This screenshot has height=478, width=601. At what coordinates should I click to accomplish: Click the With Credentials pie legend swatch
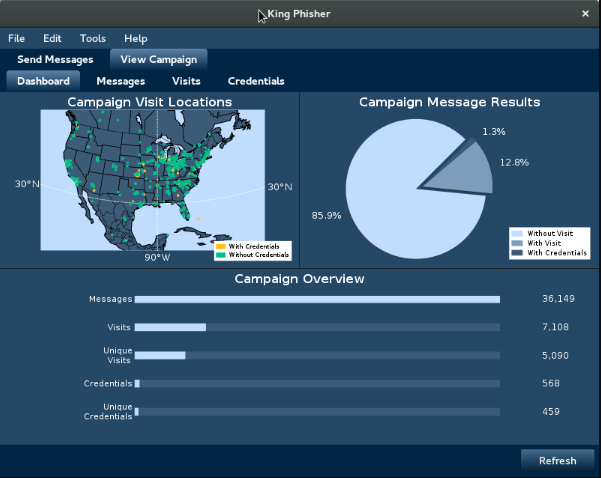[x=517, y=253]
